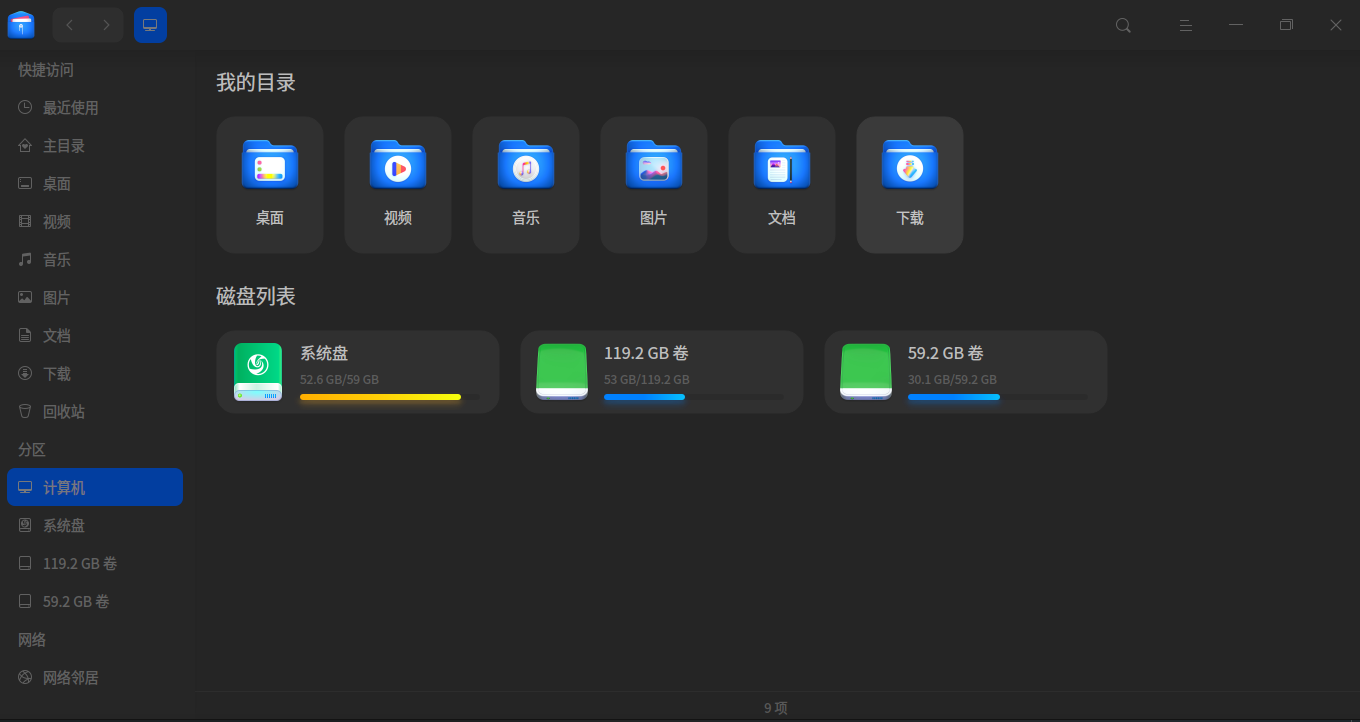Viewport: 1360px width, 722px height.
Task: Select 59.2 GB 卷 in the sidebar
Action: (x=95, y=602)
